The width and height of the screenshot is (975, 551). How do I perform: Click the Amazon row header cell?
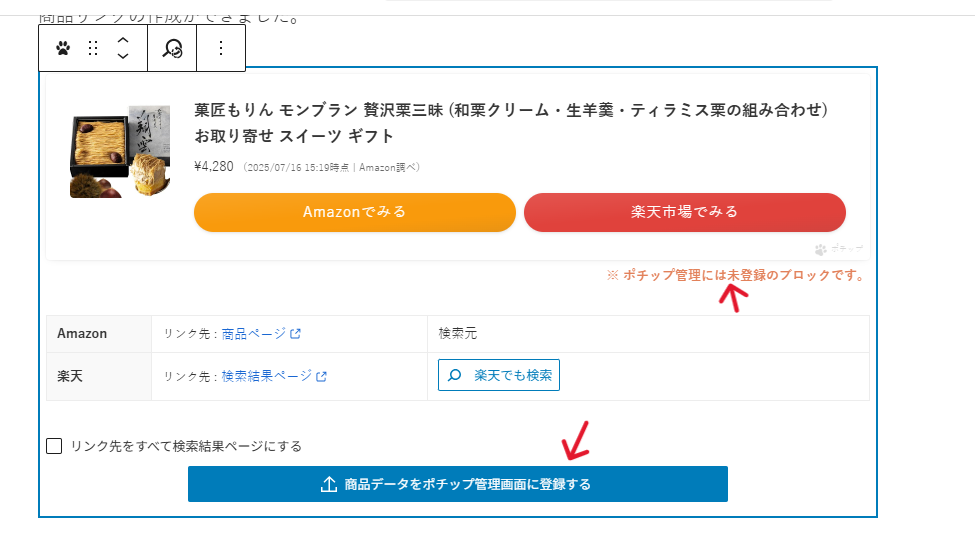[x=99, y=334]
